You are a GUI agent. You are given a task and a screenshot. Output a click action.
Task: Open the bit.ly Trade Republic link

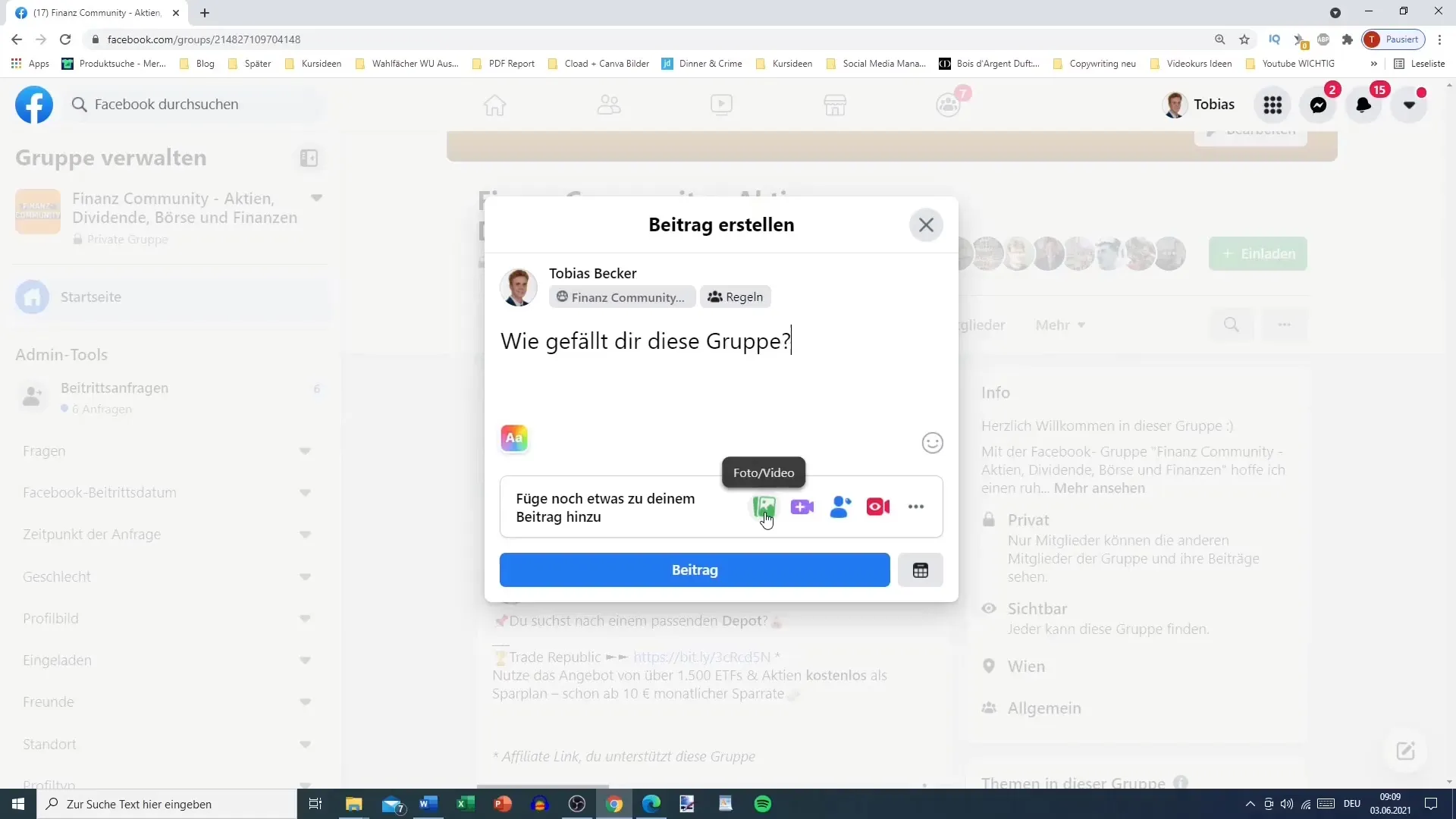701,657
